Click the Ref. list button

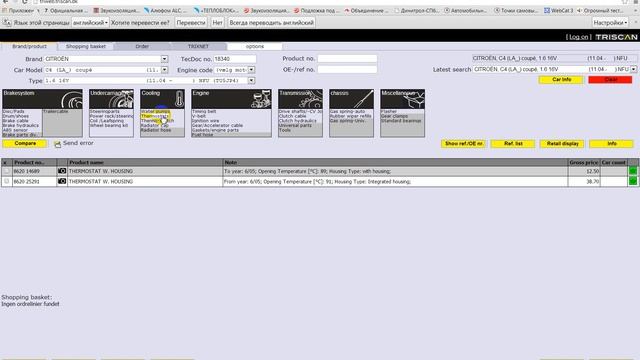[513, 144]
